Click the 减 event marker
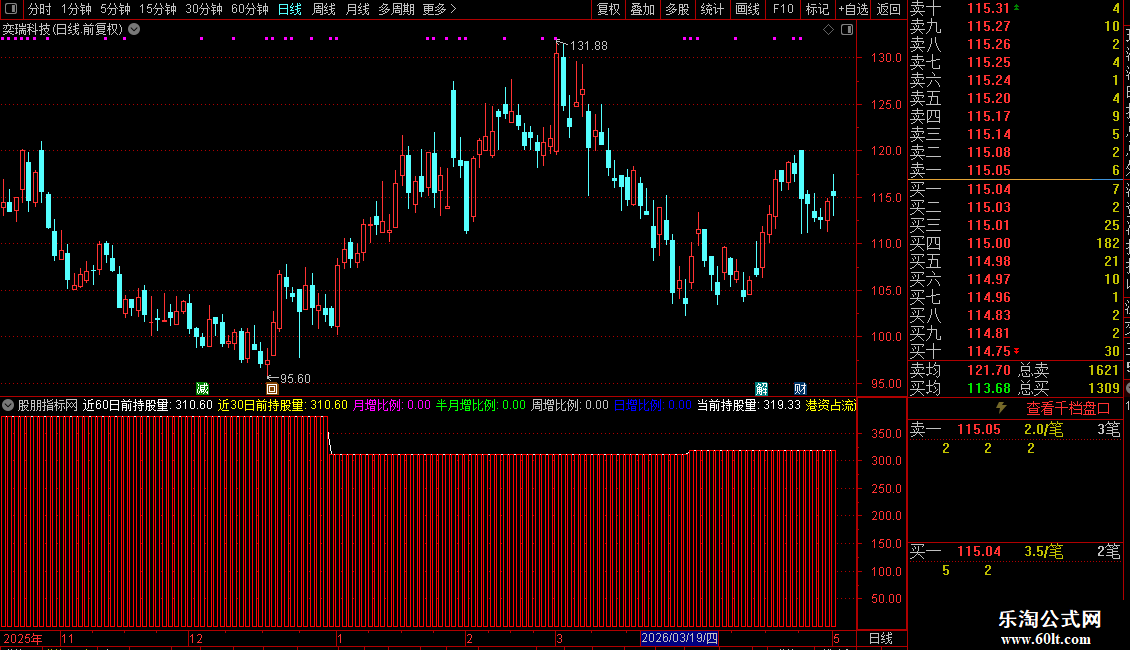 tap(203, 388)
